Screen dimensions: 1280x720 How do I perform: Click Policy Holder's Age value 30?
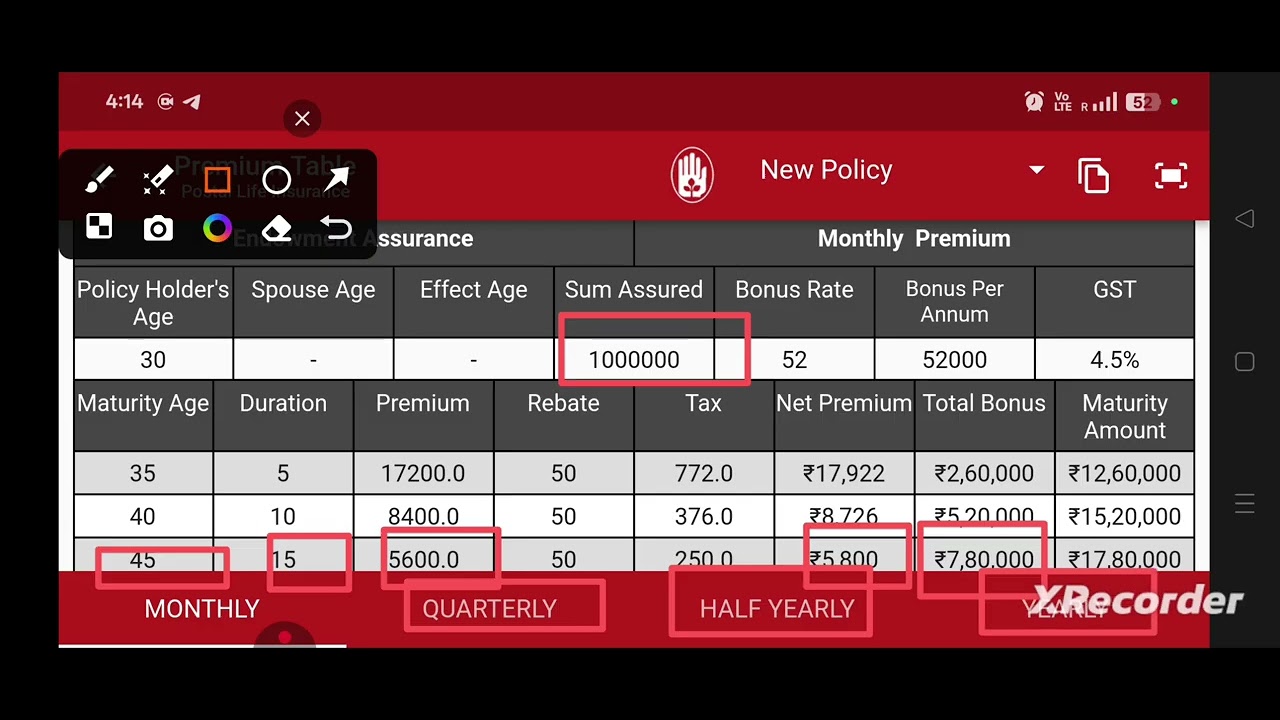pyautogui.click(x=153, y=360)
